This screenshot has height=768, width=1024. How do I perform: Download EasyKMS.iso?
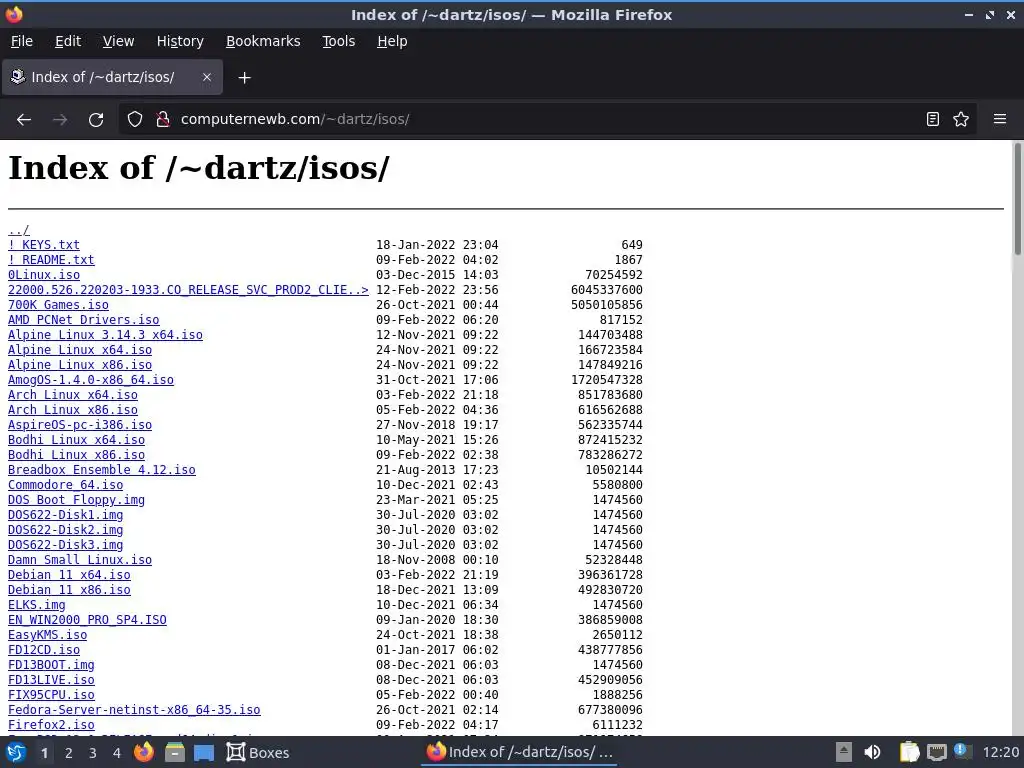point(48,635)
